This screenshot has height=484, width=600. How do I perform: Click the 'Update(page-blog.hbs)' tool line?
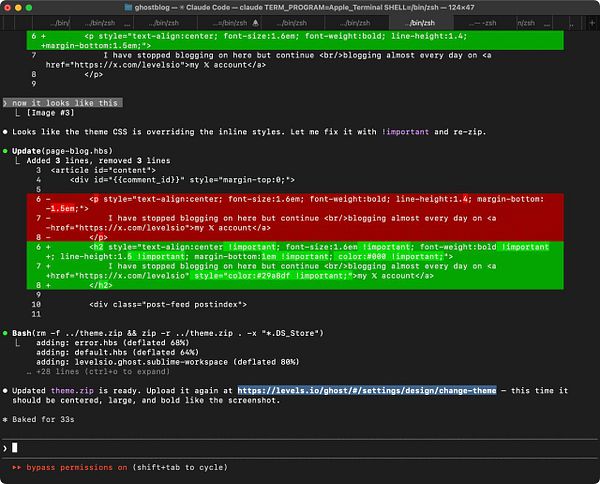pyautogui.click(x=62, y=151)
